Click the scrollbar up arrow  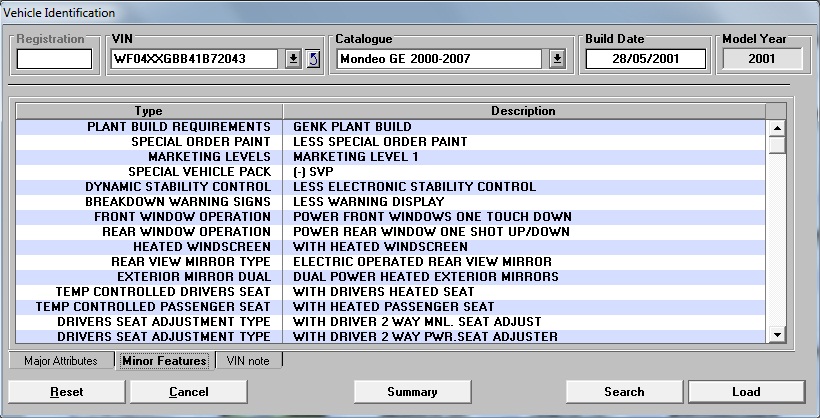point(776,127)
